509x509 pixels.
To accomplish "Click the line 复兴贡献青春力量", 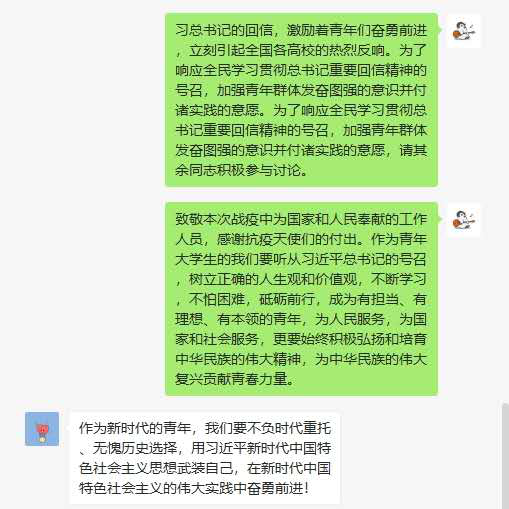I will [234, 379].
